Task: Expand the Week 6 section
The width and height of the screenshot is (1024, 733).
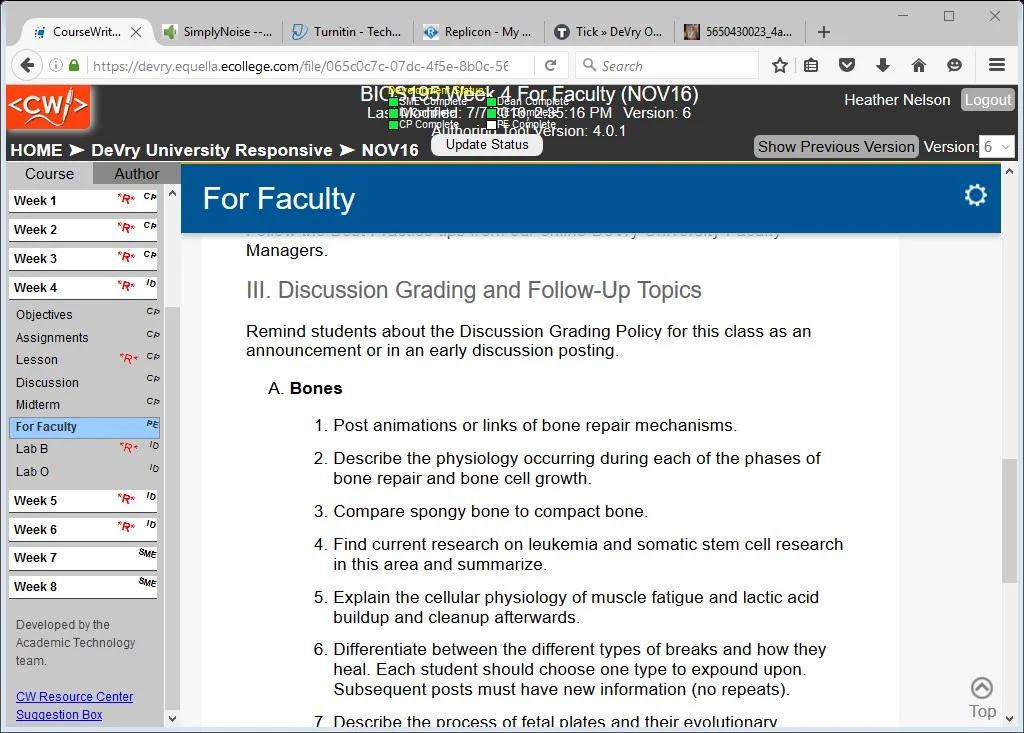Action: [x=84, y=529]
